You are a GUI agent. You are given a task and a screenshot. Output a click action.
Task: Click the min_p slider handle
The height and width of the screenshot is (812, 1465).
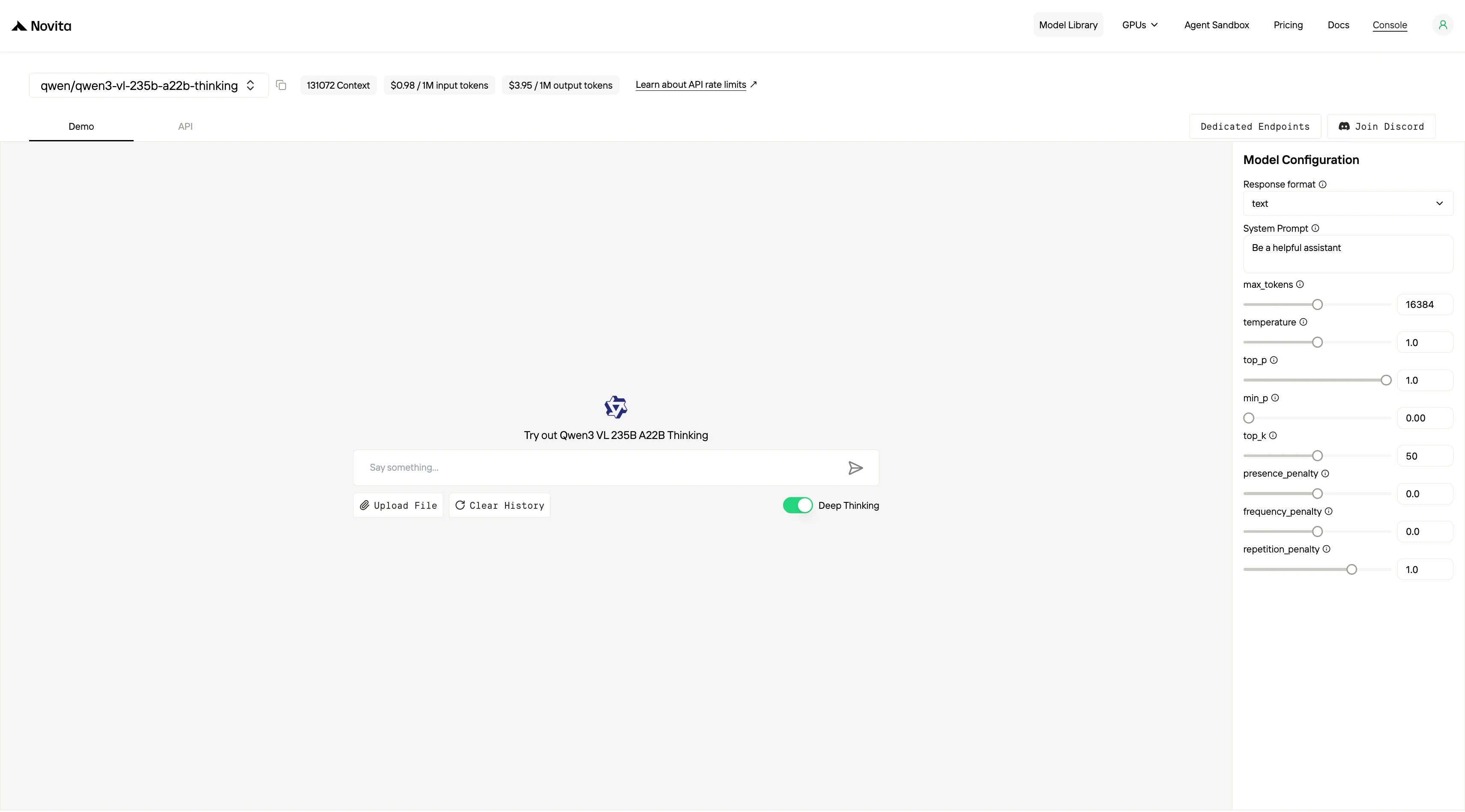[x=1249, y=418]
